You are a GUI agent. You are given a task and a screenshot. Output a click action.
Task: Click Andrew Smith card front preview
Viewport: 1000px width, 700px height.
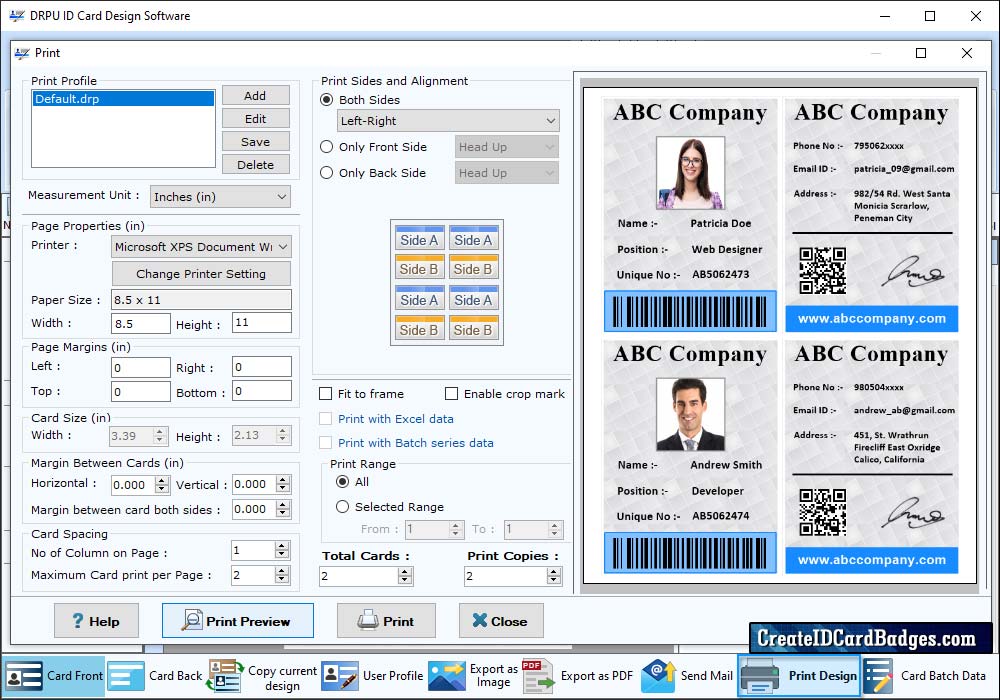(x=690, y=457)
